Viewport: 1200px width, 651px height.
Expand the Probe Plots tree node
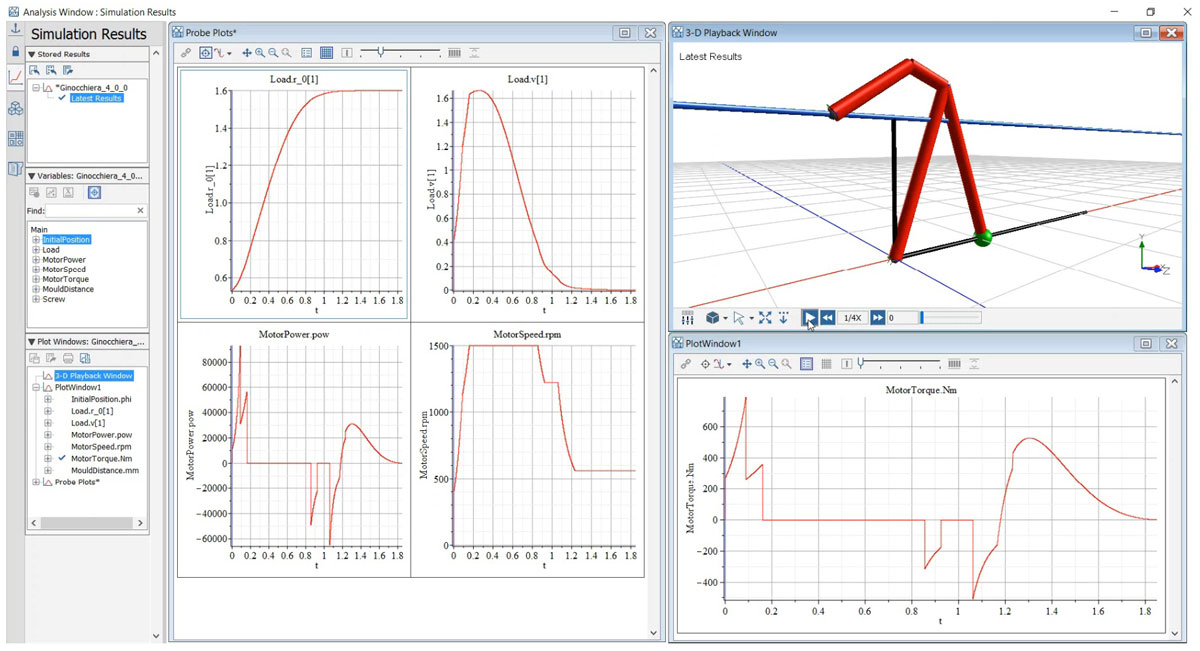[x=37, y=482]
